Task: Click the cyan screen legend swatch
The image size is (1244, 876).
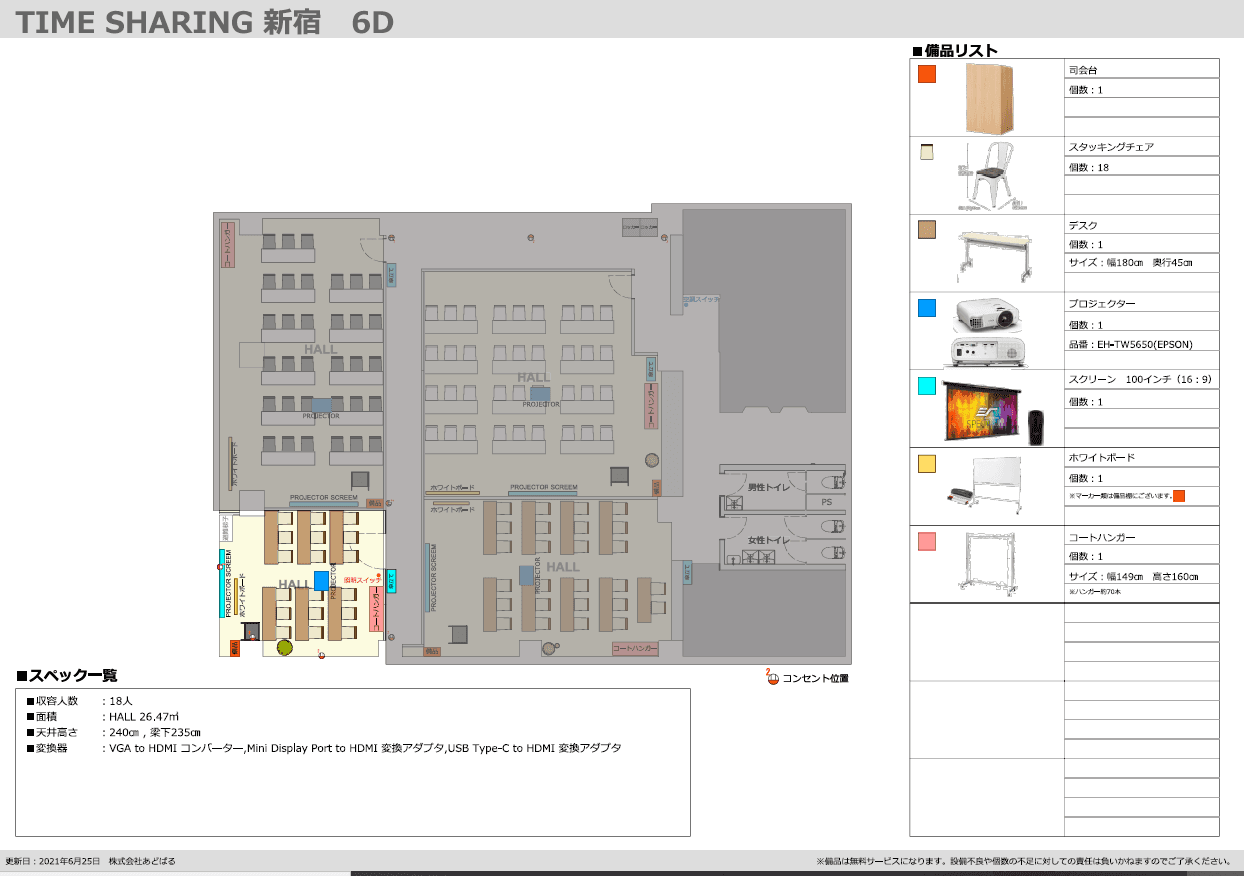Action: click(927, 386)
